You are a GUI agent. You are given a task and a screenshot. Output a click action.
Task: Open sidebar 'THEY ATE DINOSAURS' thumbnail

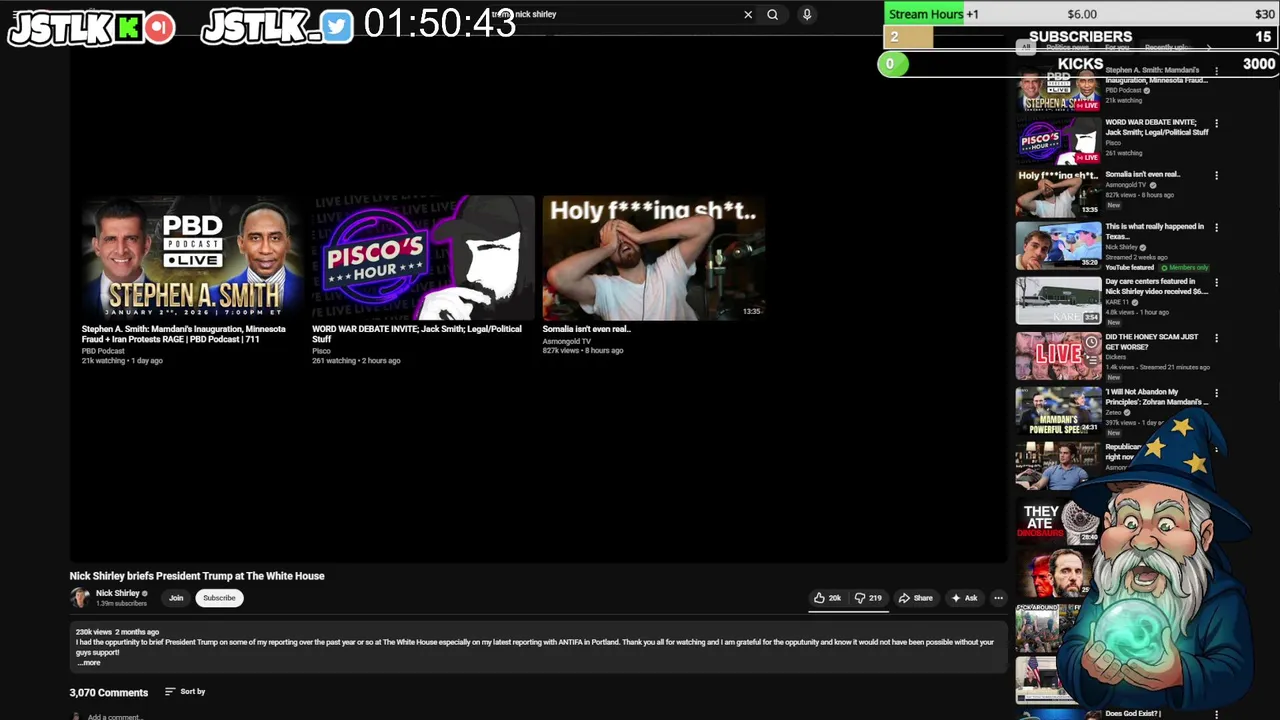[x=1058, y=522]
